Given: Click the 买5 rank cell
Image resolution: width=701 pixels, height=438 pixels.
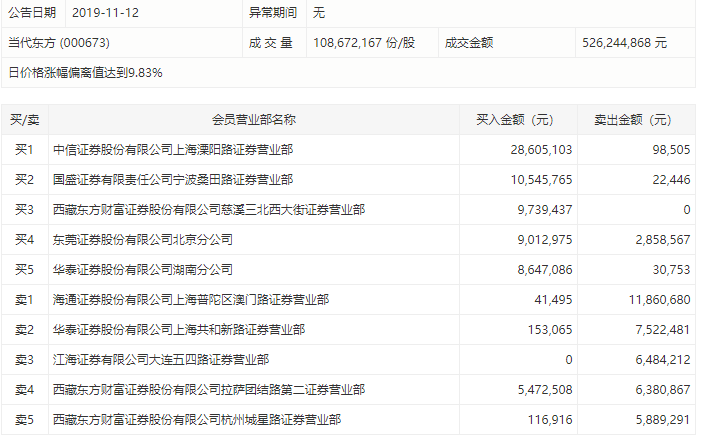Looking at the screenshot, I should click(x=24, y=270).
